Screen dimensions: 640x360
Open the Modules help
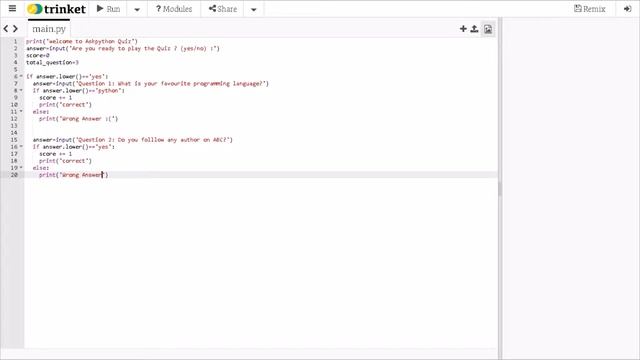(x=174, y=9)
